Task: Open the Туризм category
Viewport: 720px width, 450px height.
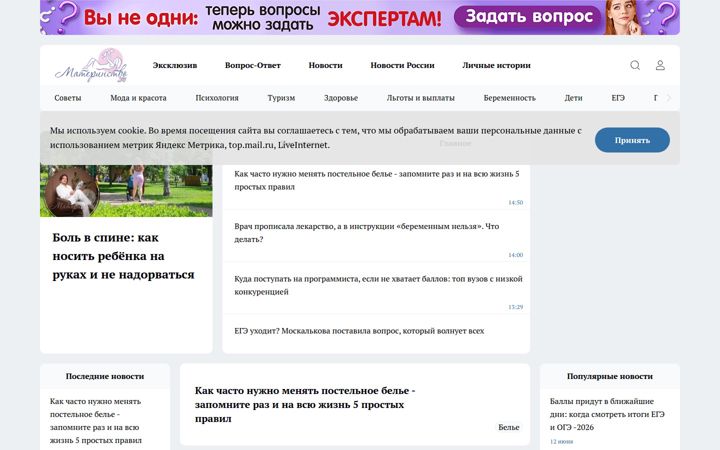Action: pos(281,98)
